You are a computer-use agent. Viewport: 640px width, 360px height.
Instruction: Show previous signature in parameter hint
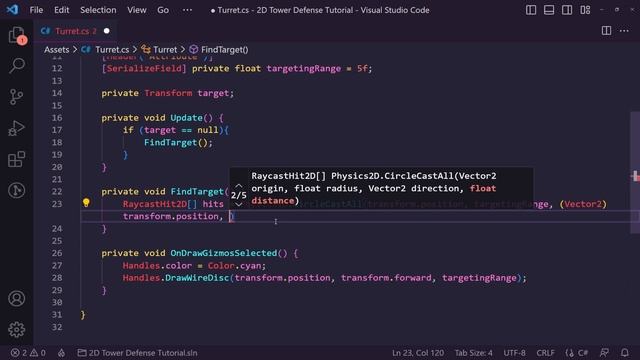click(239, 185)
